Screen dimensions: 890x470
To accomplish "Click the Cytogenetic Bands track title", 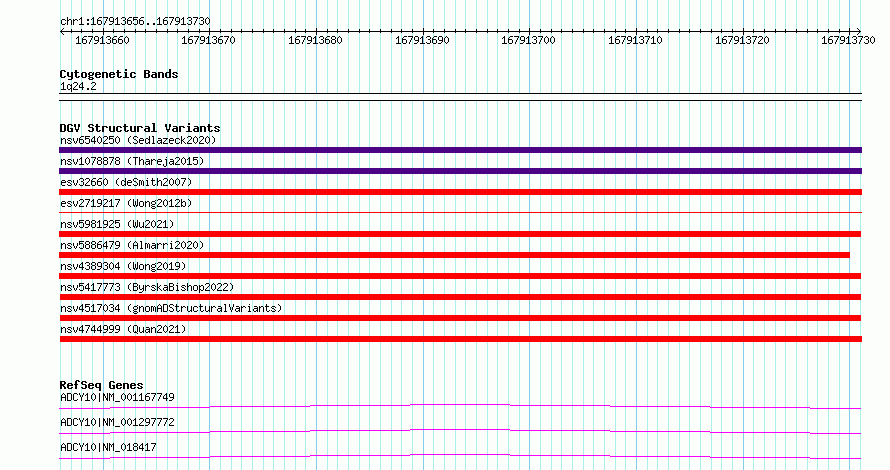I will [x=119, y=74].
